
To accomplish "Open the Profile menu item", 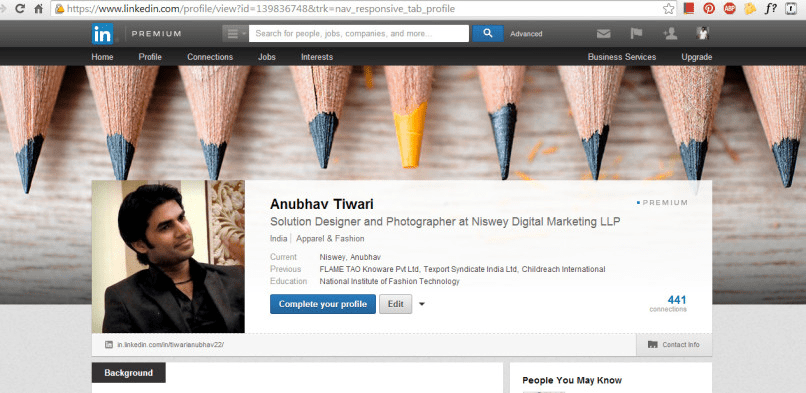I will tap(150, 57).
